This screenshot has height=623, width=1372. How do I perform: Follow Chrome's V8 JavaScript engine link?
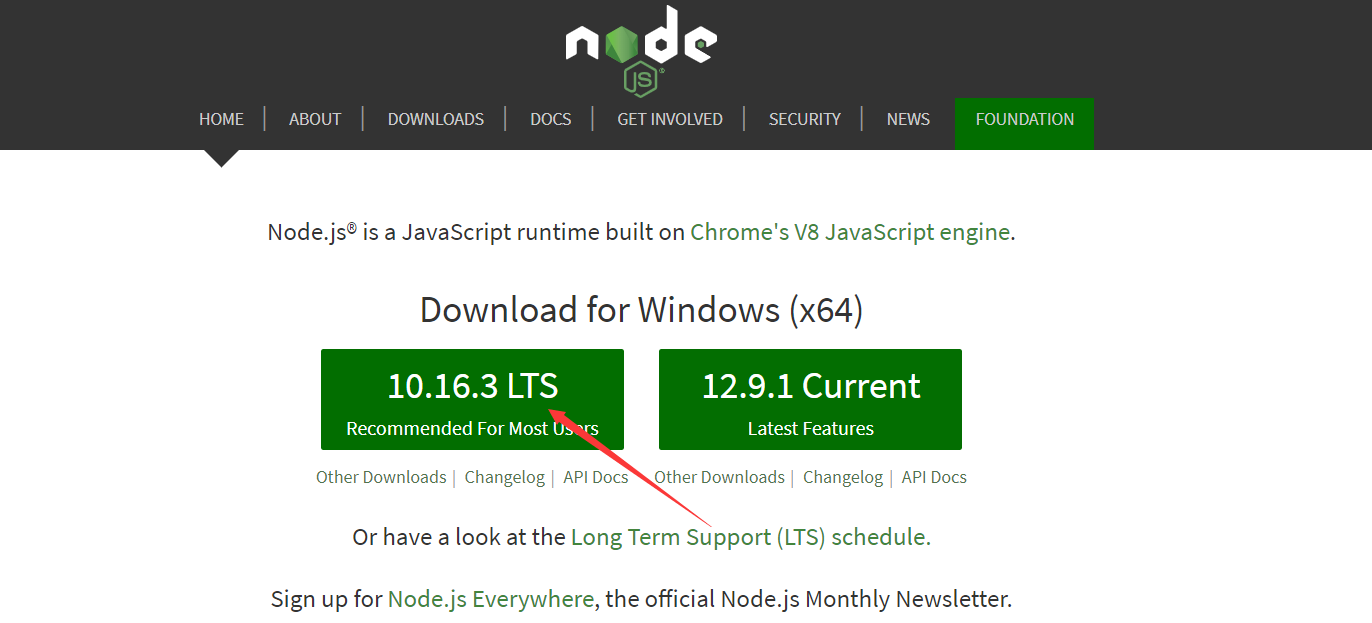click(x=850, y=232)
